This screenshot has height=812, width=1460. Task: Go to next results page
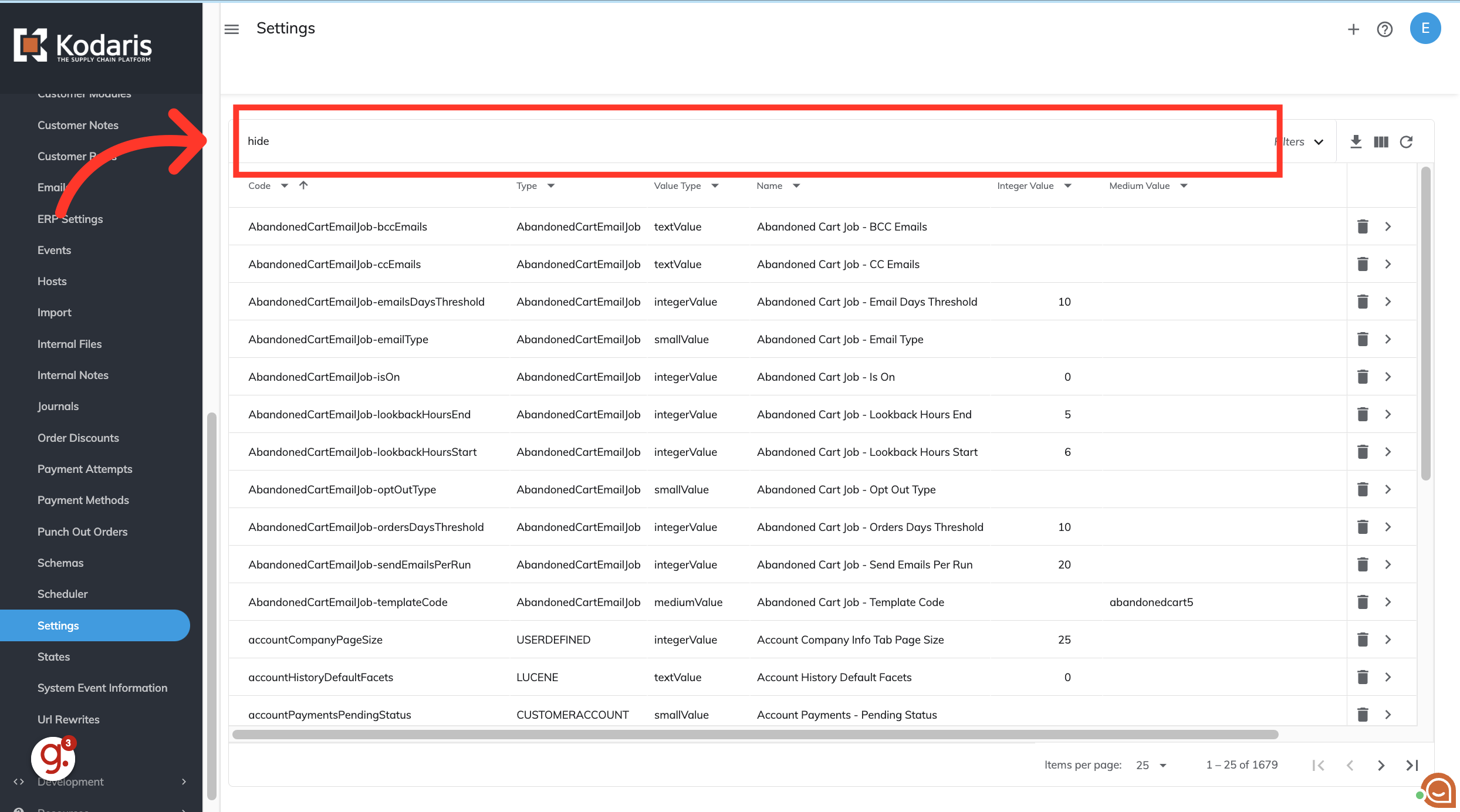pyautogui.click(x=1381, y=765)
